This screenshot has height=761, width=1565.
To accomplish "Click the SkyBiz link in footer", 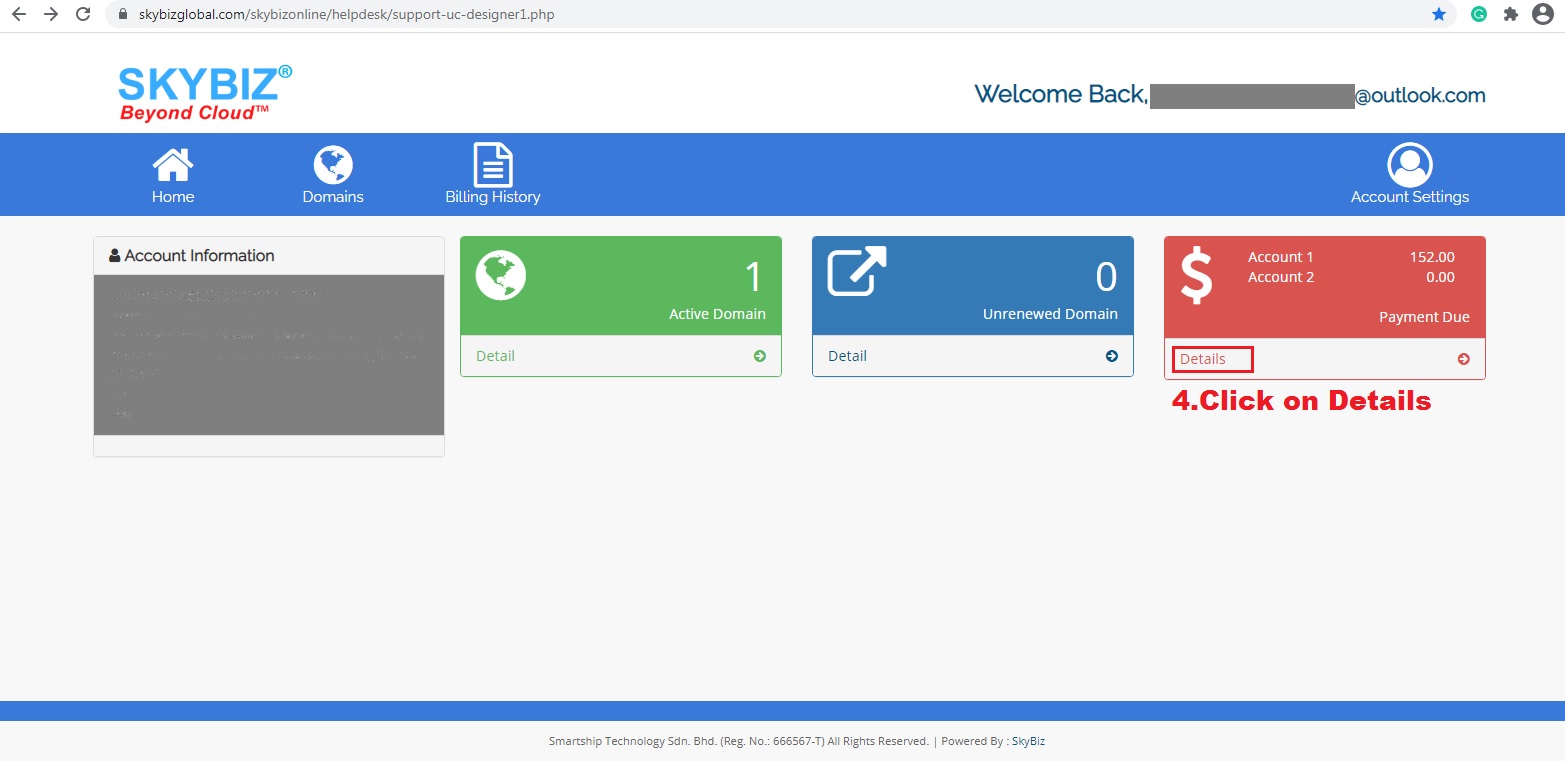I will tap(1028, 741).
